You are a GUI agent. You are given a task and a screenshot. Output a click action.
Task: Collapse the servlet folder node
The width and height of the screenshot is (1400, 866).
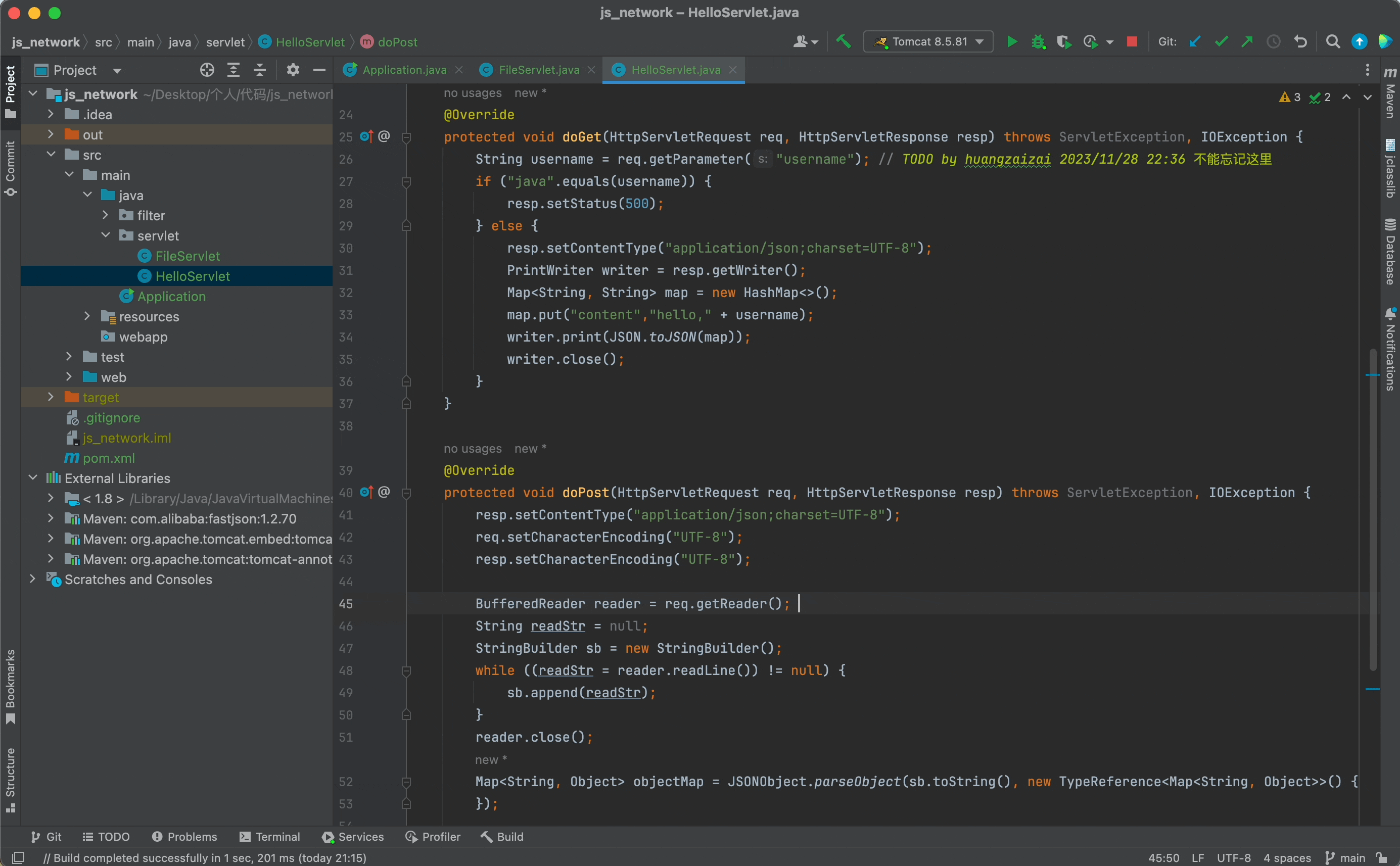tap(106, 235)
